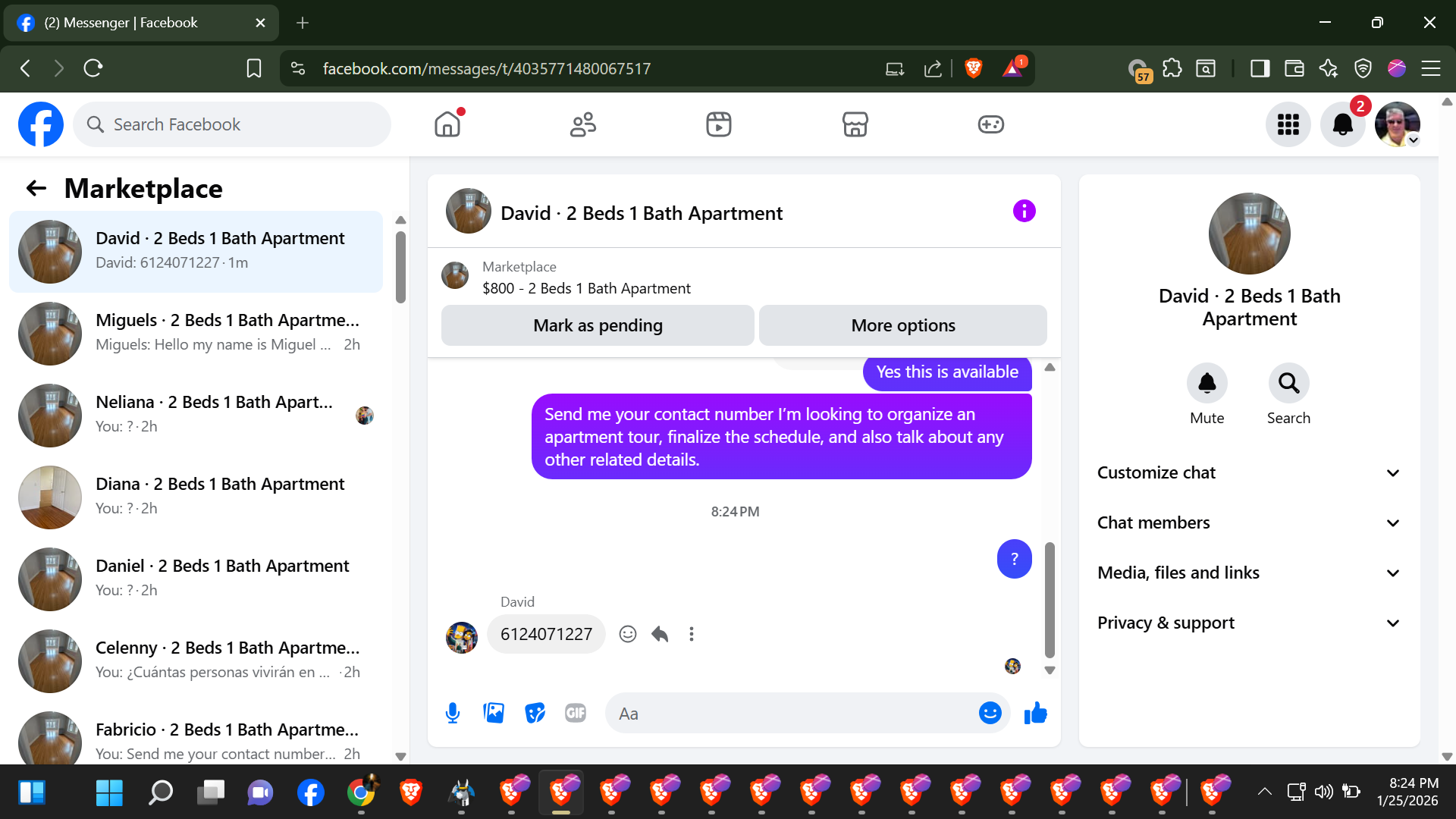Open Brave Wallet icon
Viewport: 1456px width, 819px height.
1294,68
